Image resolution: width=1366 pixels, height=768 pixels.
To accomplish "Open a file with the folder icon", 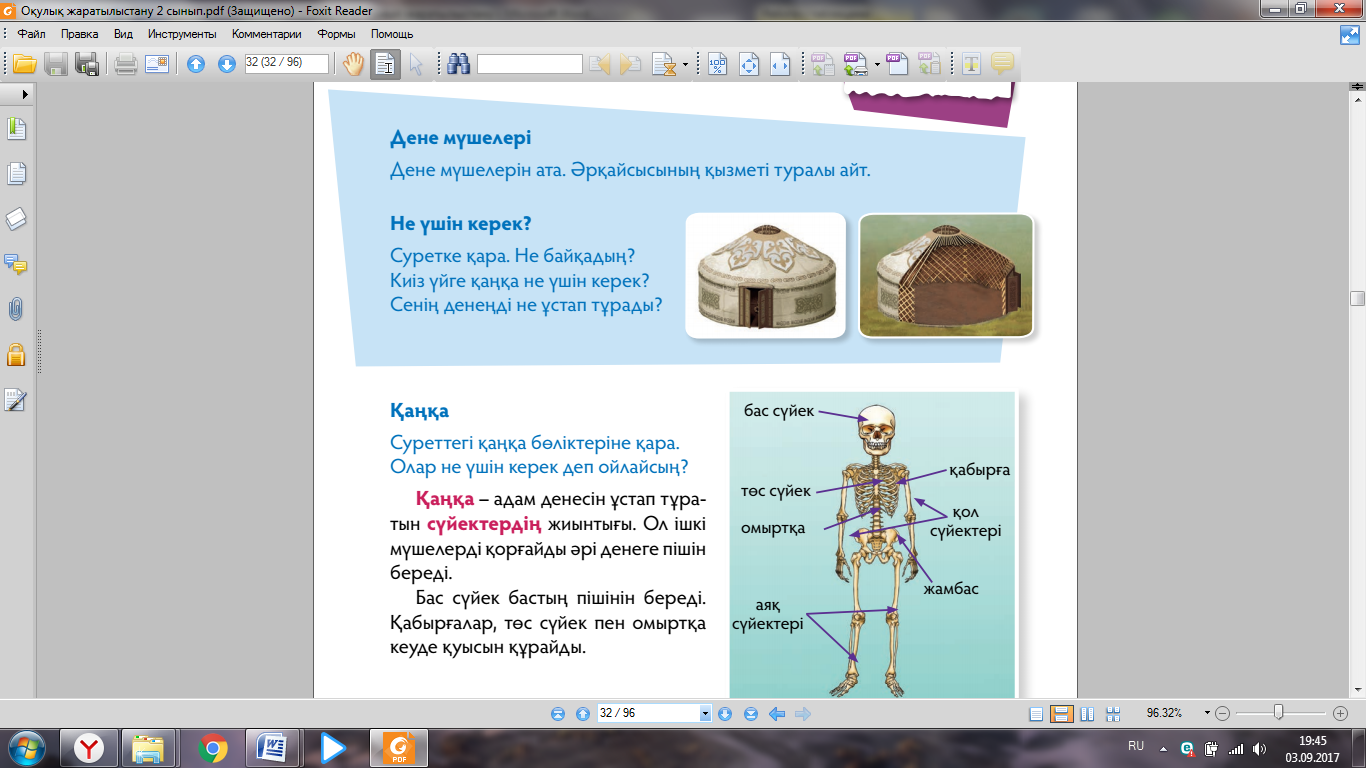I will [x=24, y=64].
